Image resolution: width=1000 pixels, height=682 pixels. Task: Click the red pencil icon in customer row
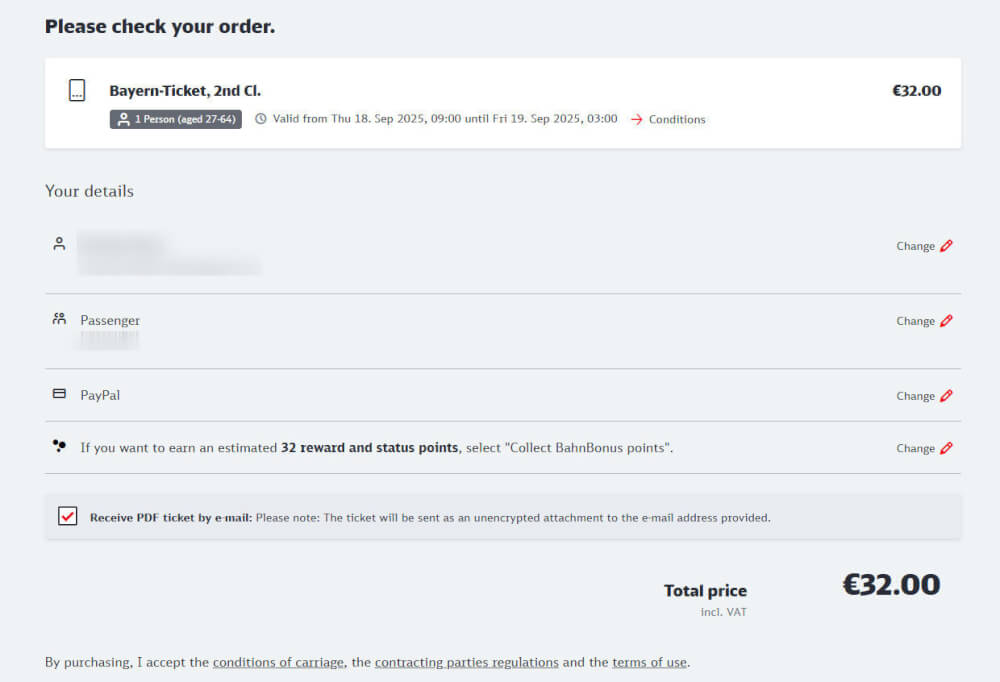[x=947, y=246]
